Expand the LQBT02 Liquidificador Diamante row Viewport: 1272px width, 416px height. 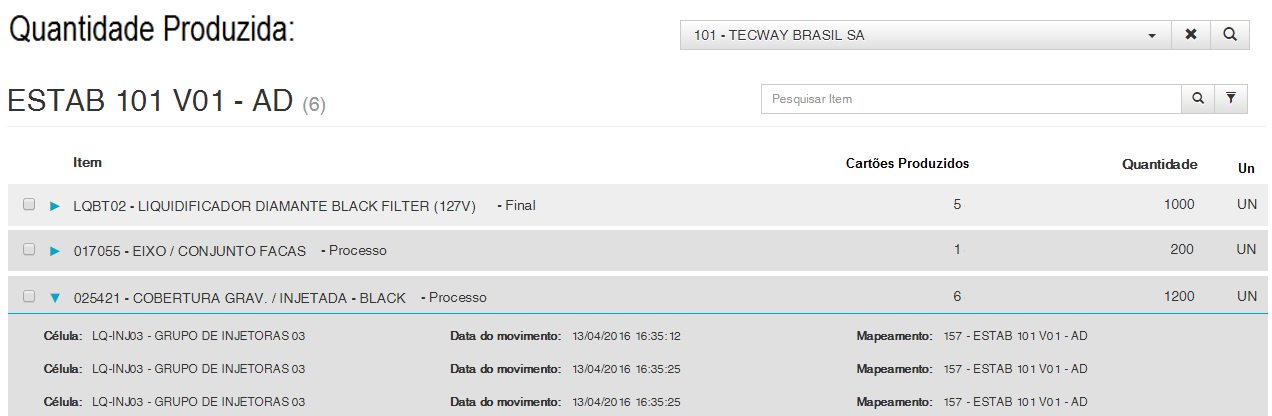click(x=55, y=205)
